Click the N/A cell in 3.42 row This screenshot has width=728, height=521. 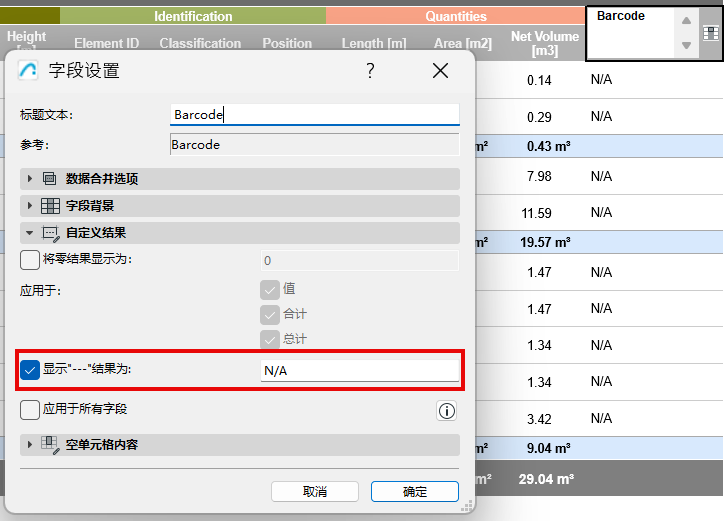[601, 418]
